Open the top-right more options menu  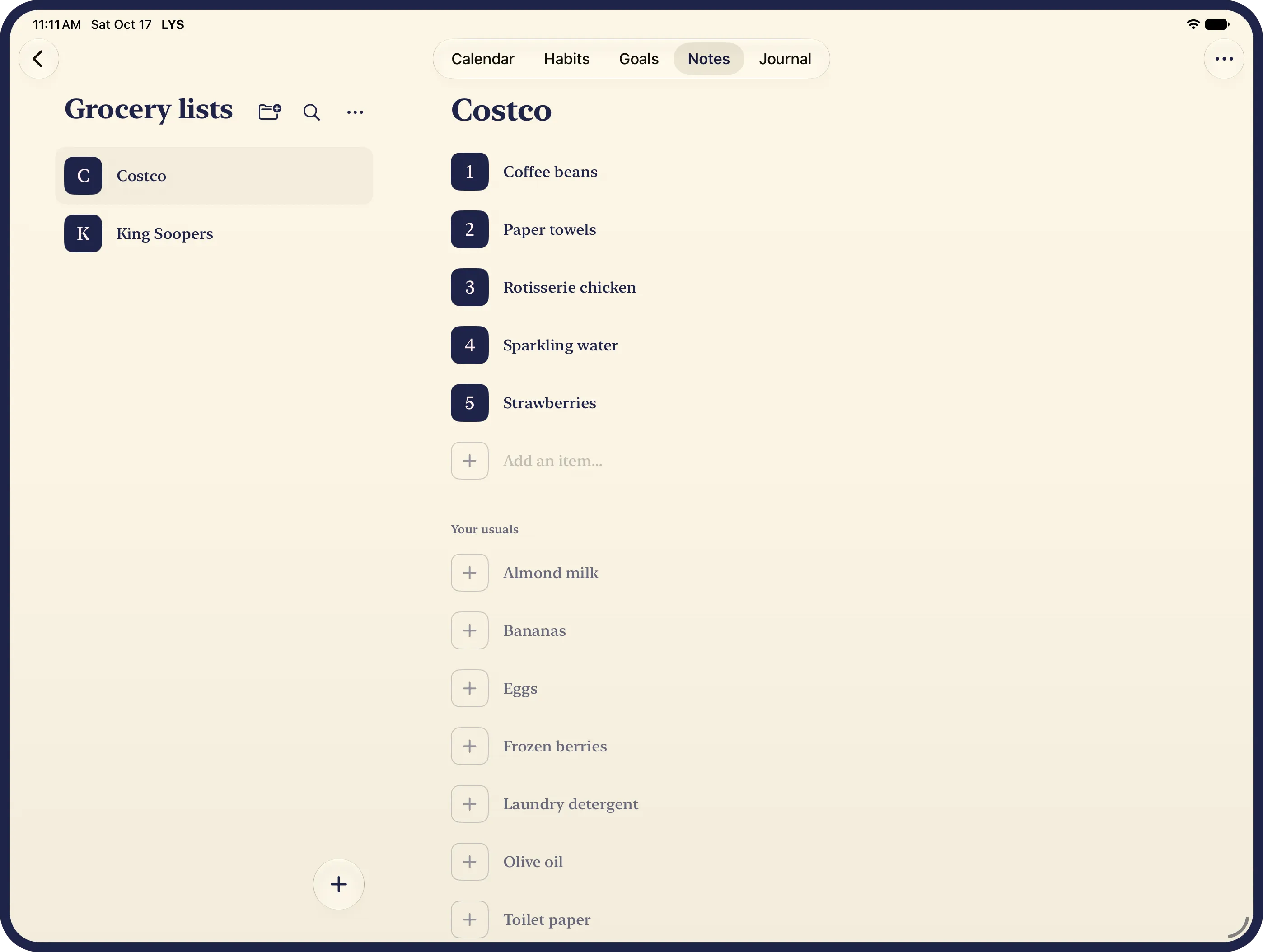point(1224,59)
